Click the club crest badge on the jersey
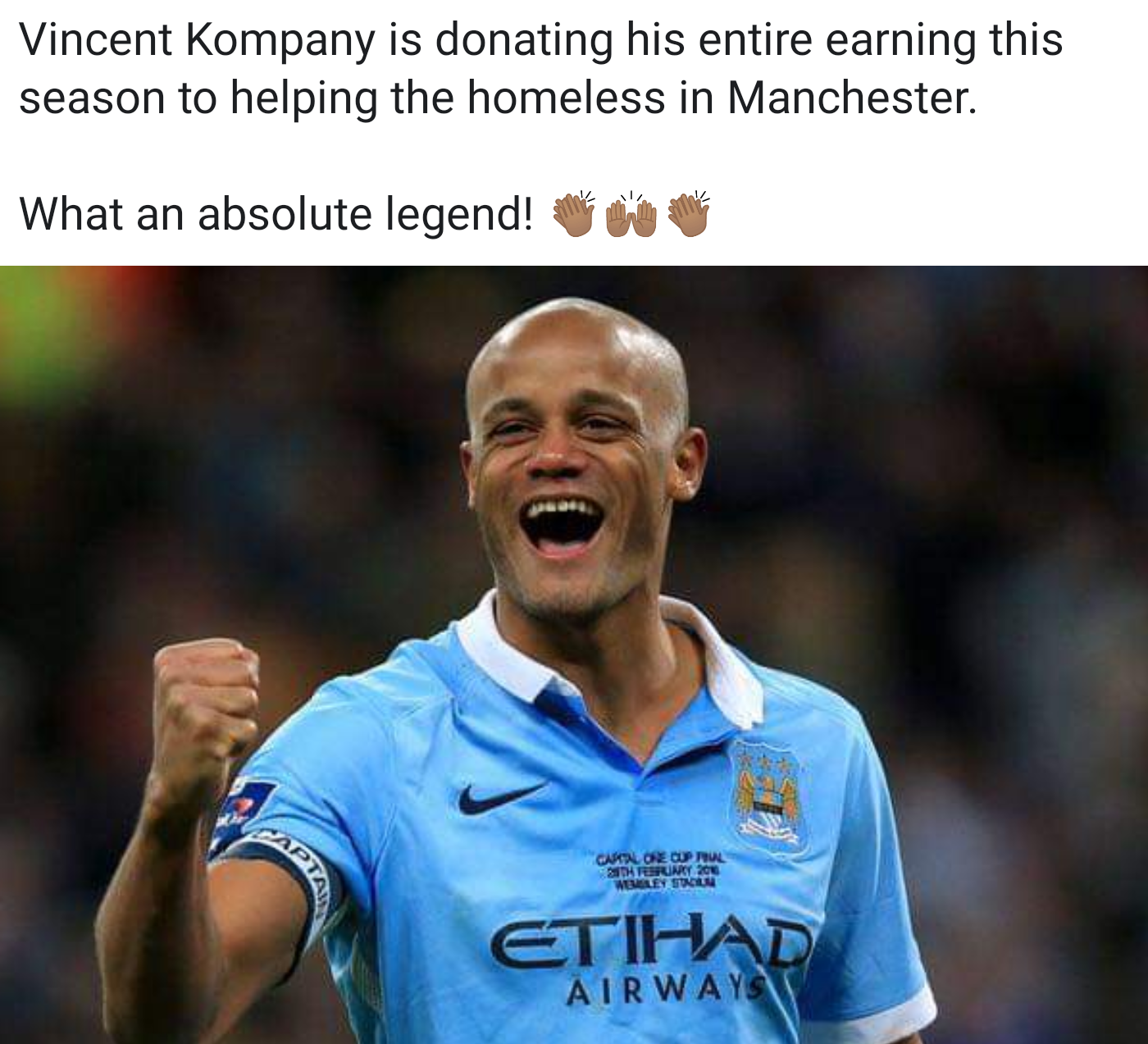 (768, 796)
